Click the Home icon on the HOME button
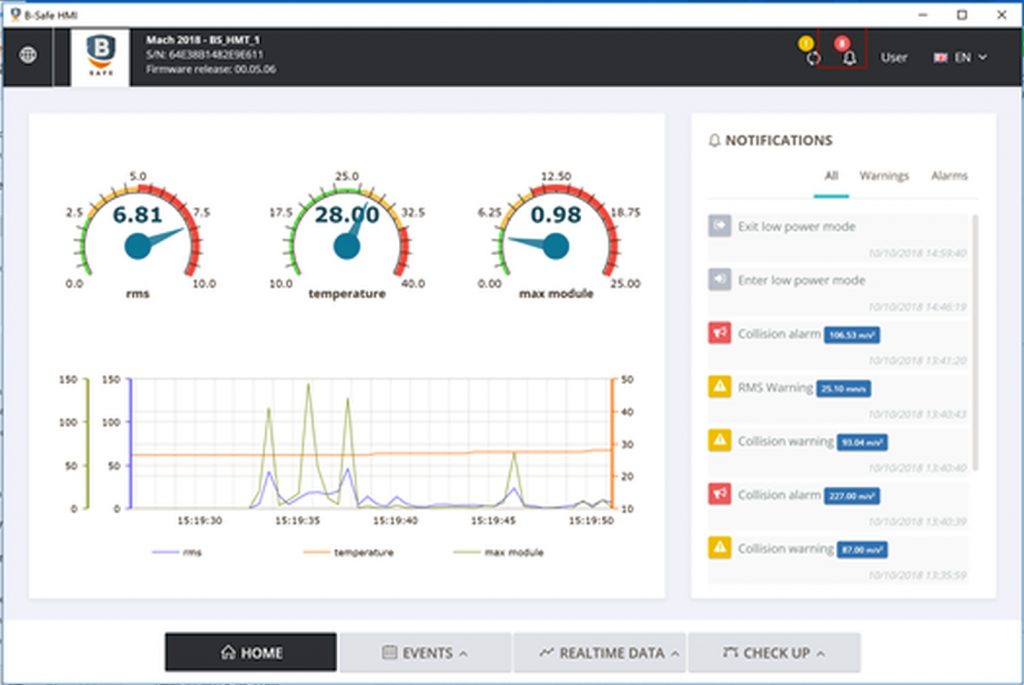 (229, 652)
